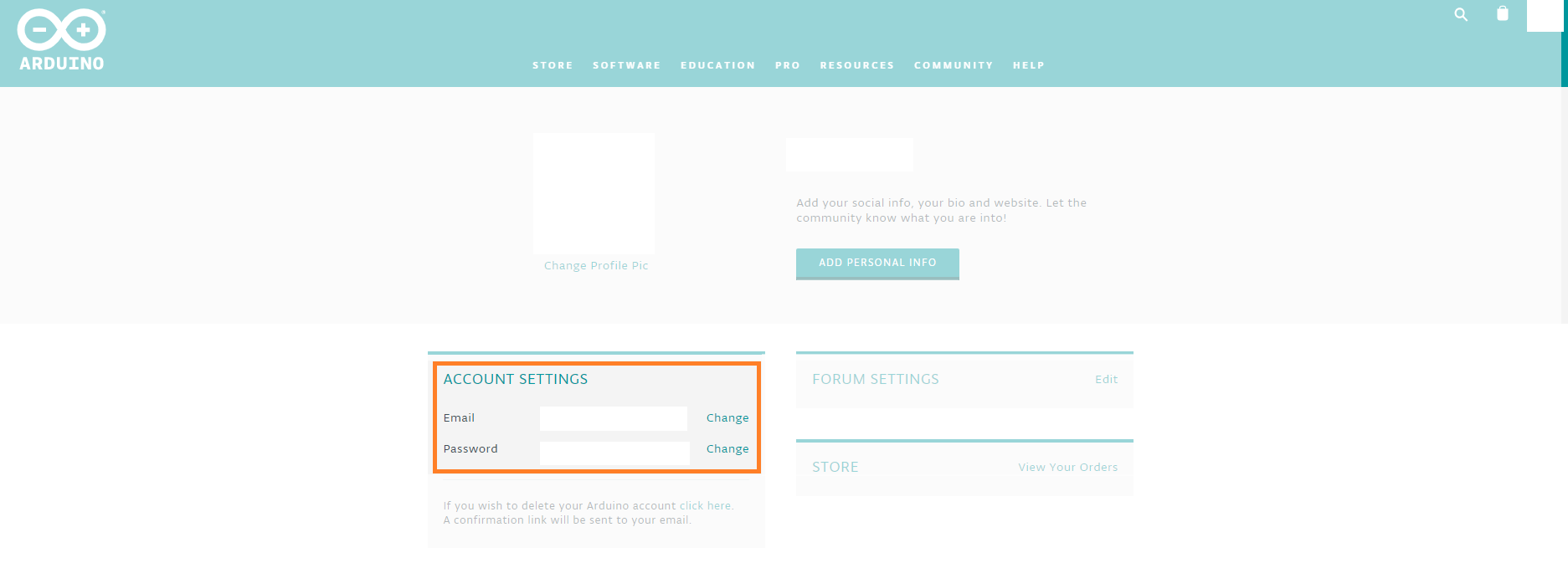Open the shopping bag cart icon
1568x563 pixels.
click(1503, 13)
